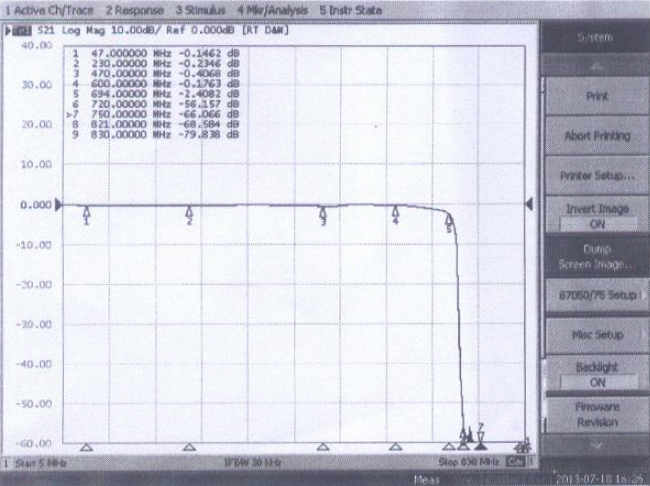This screenshot has width=650, height=486.
Task: Click the date and time display
Action: (600, 479)
